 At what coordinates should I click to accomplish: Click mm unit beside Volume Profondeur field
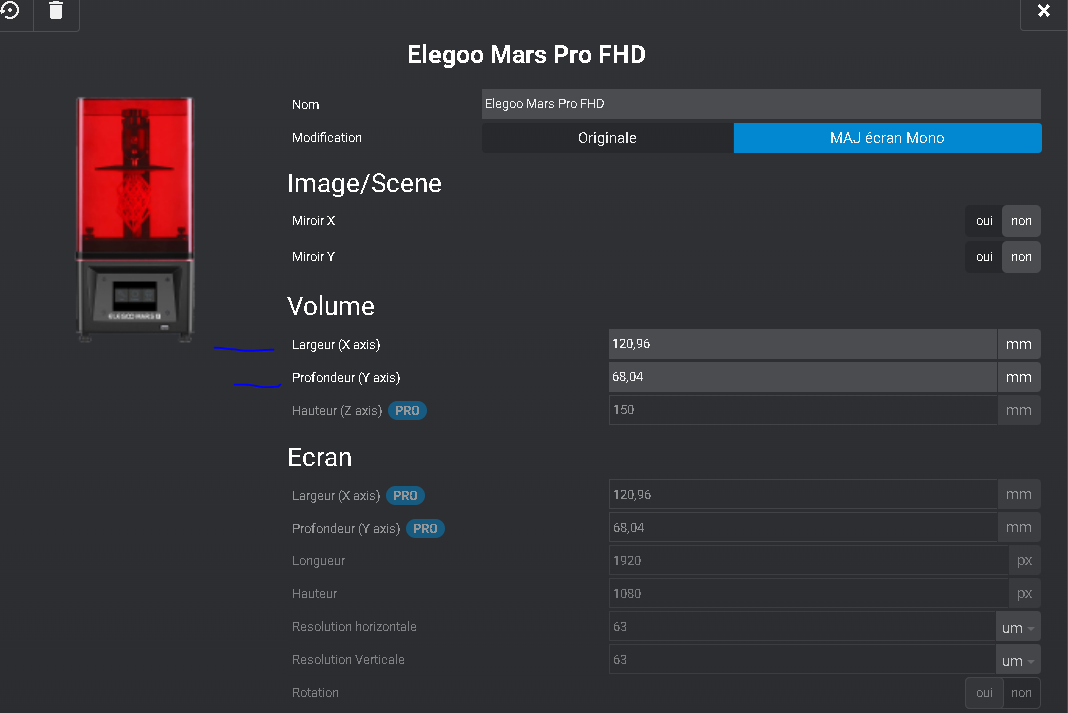[1019, 377]
